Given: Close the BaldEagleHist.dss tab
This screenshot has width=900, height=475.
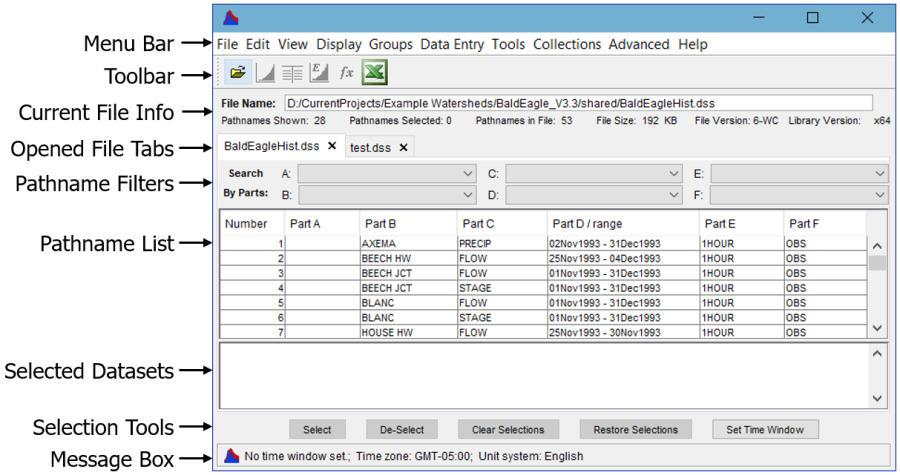Looking at the screenshot, I should (332, 146).
